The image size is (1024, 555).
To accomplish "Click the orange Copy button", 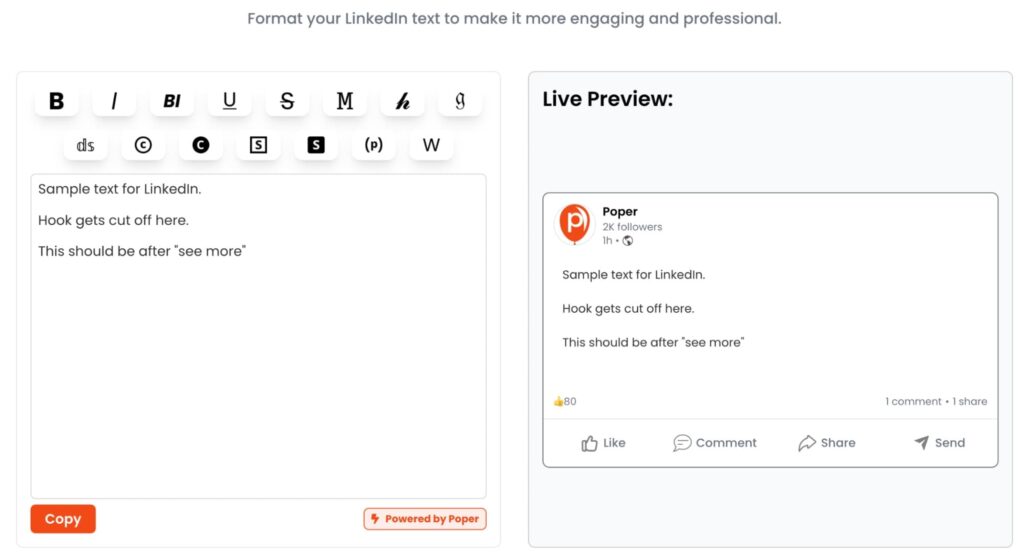I will tap(63, 519).
